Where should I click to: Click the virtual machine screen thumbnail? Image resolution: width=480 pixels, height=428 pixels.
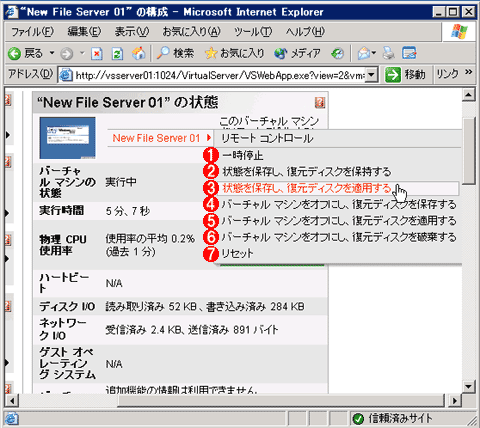[68, 138]
